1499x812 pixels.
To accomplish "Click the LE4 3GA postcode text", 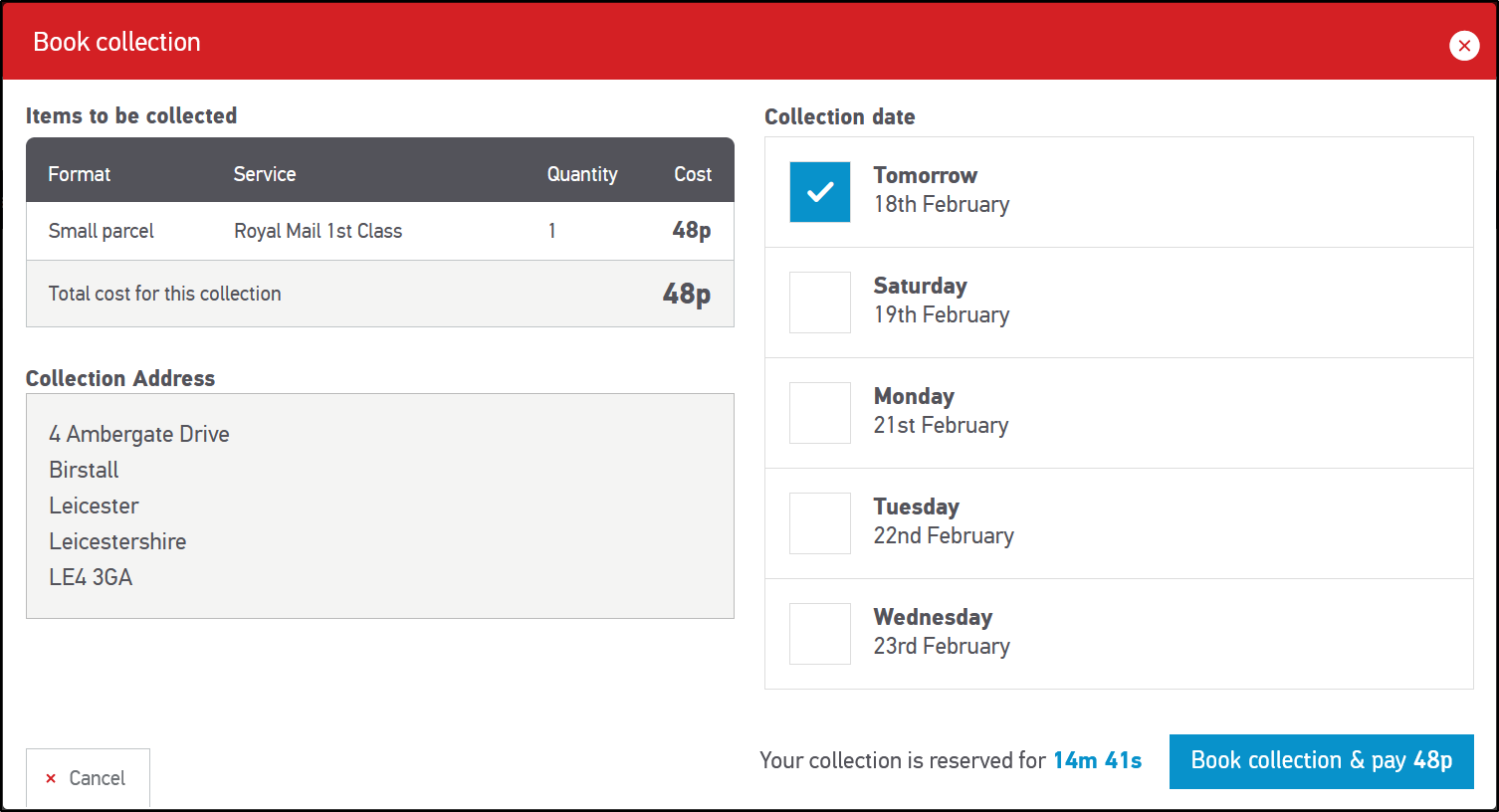I will 91,577.
